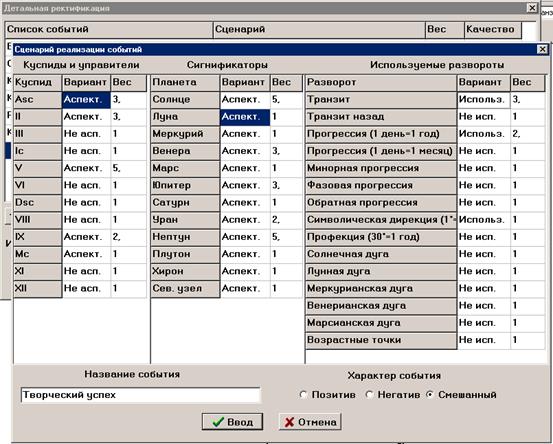Click weight 2, for Прогрессия (1 день=1 год)
Screen dimensions: 553x444
click(528, 134)
